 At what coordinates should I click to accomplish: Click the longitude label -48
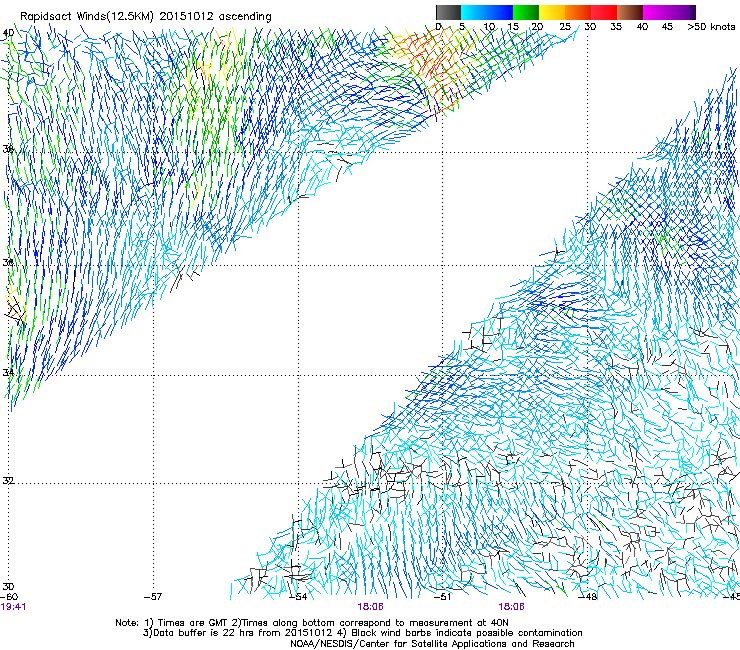coord(588,597)
